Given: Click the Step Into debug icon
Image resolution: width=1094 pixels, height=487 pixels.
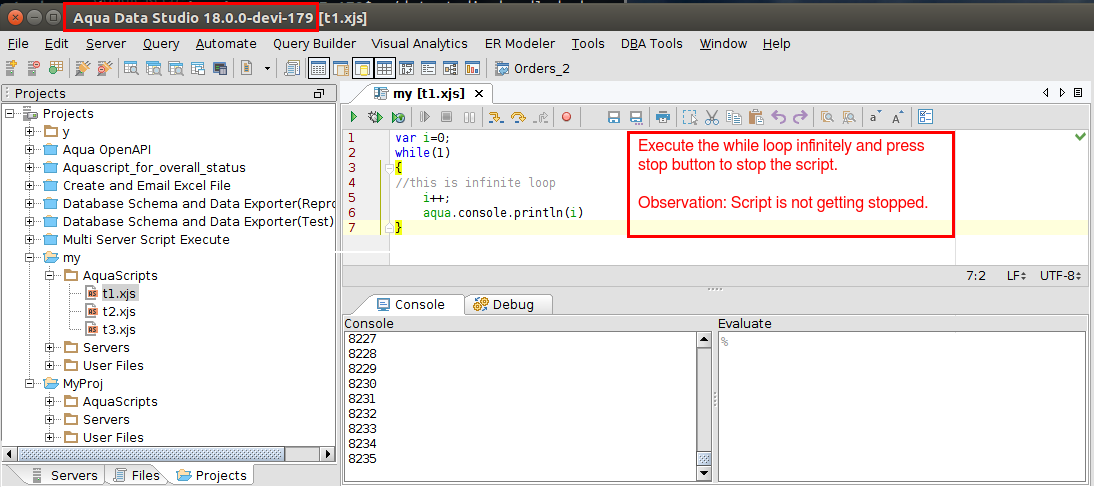Looking at the screenshot, I should [496, 117].
